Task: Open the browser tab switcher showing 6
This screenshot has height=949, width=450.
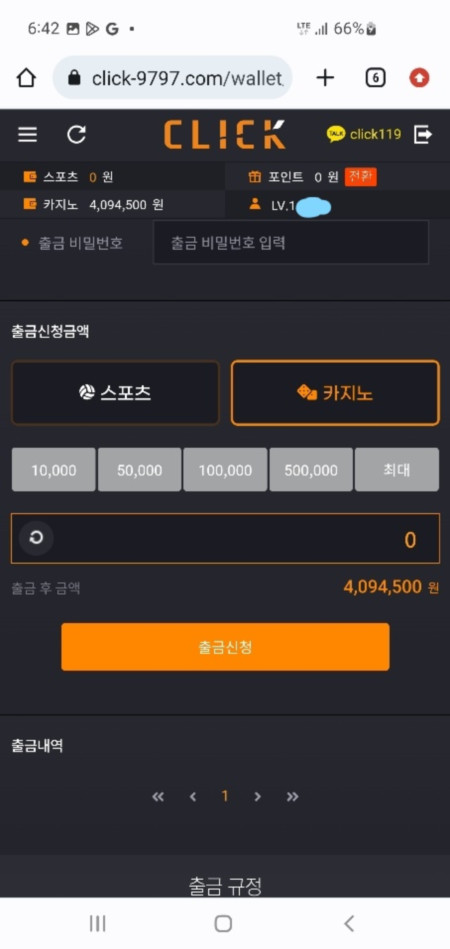Action: click(x=376, y=77)
